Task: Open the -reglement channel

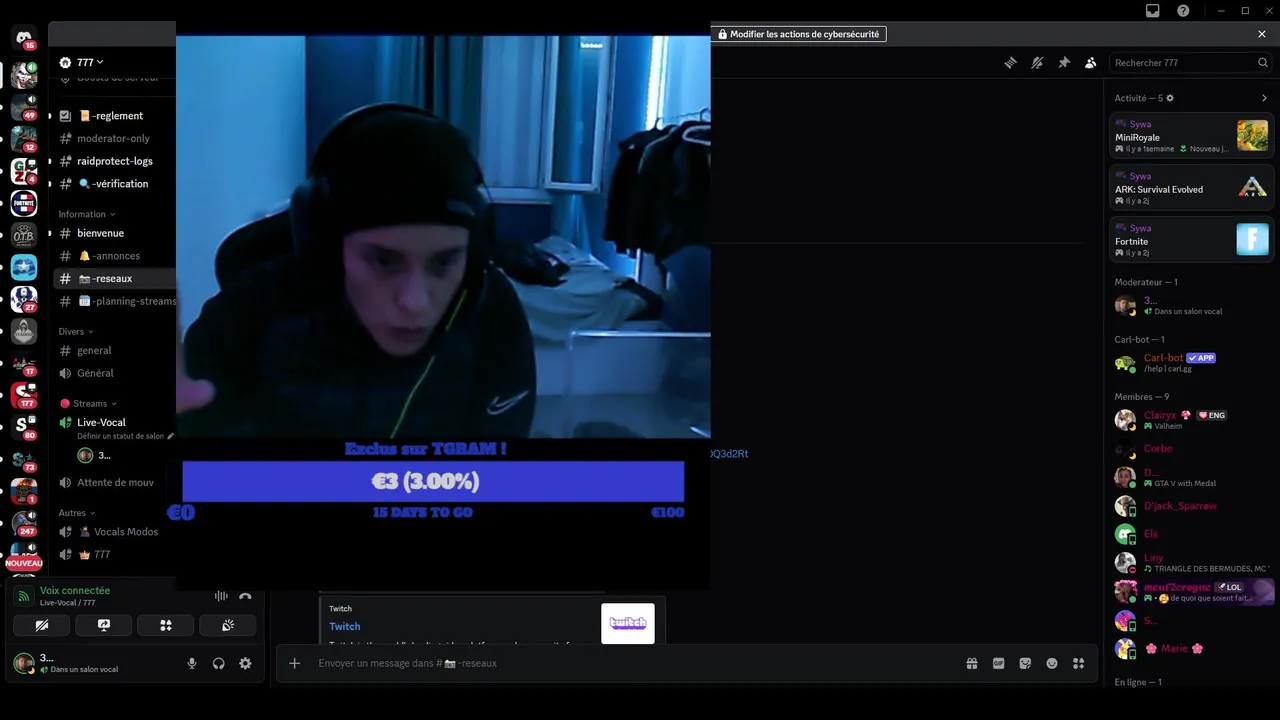Action: point(113,116)
